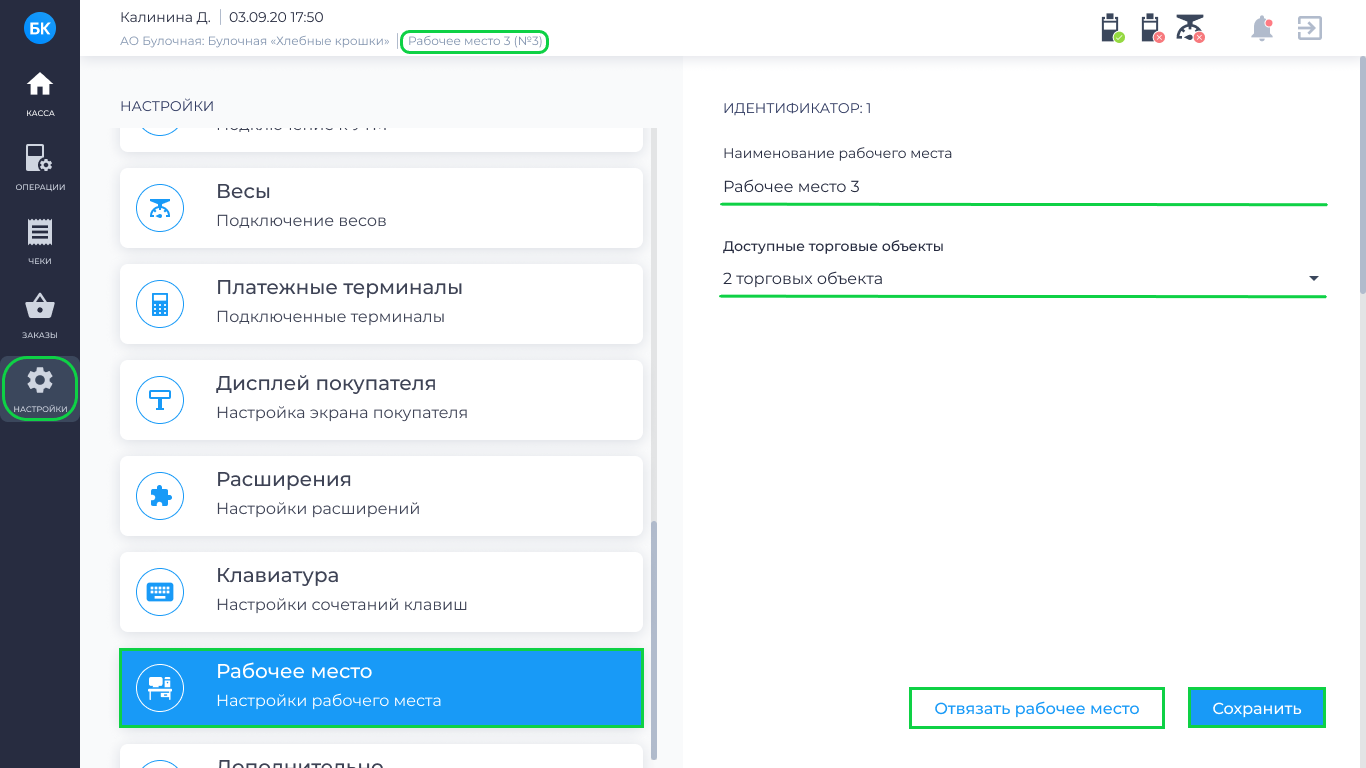Click Рабочее место 3 (№3) header label

tap(475, 41)
